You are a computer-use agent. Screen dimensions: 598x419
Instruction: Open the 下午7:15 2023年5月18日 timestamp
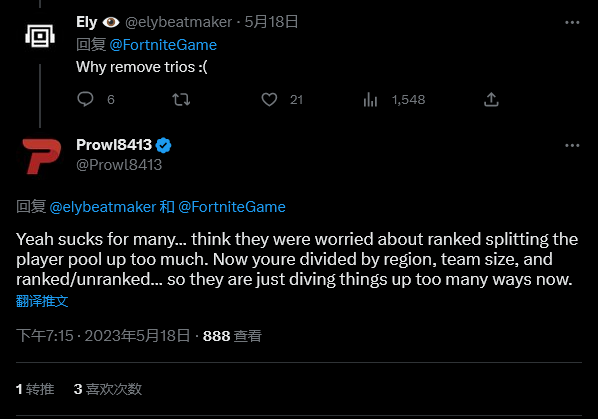103,336
